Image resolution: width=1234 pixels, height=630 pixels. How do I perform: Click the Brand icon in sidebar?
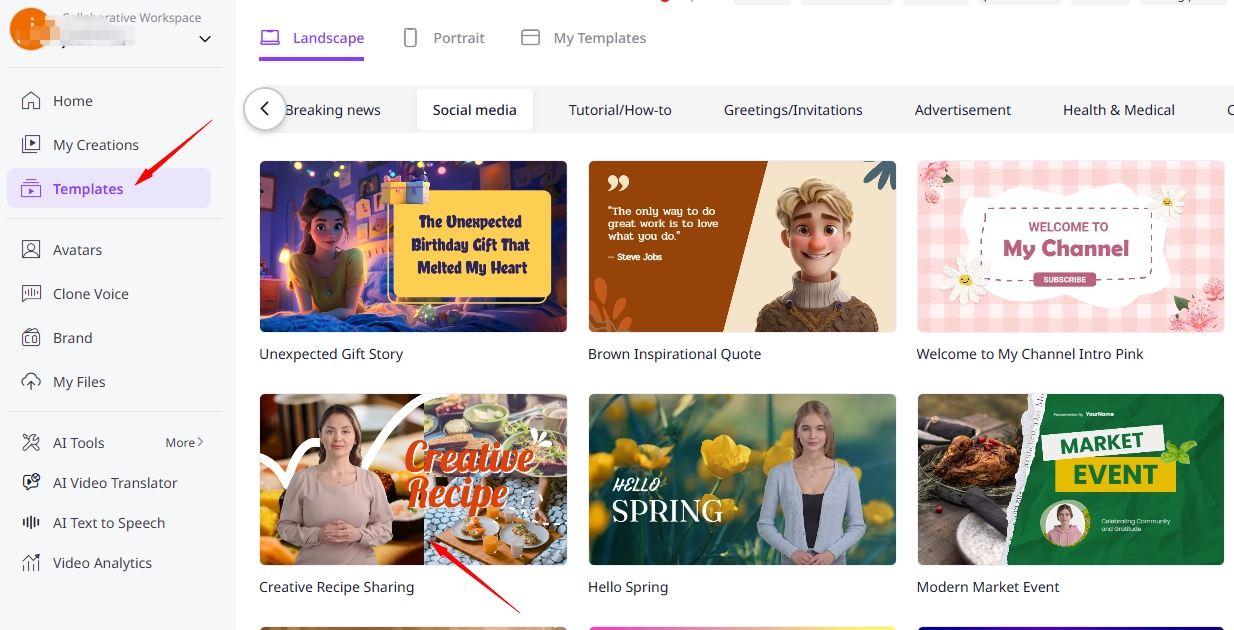click(x=31, y=338)
